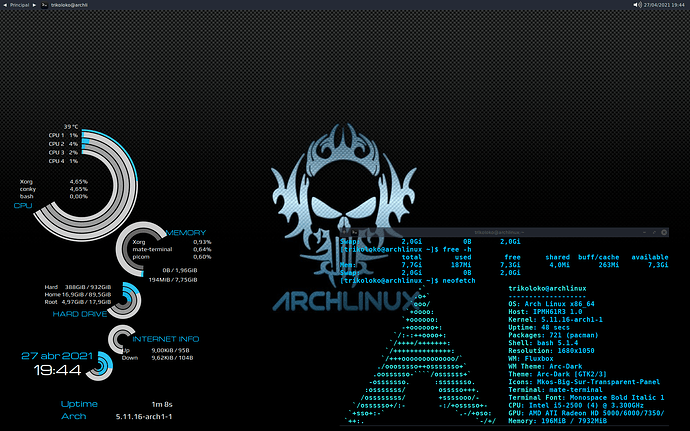Image resolution: width=690 pixels, height=431 pixels.
Task: Click 'Resolution: 1680x1050' in terminal
Action: [551, 351]
